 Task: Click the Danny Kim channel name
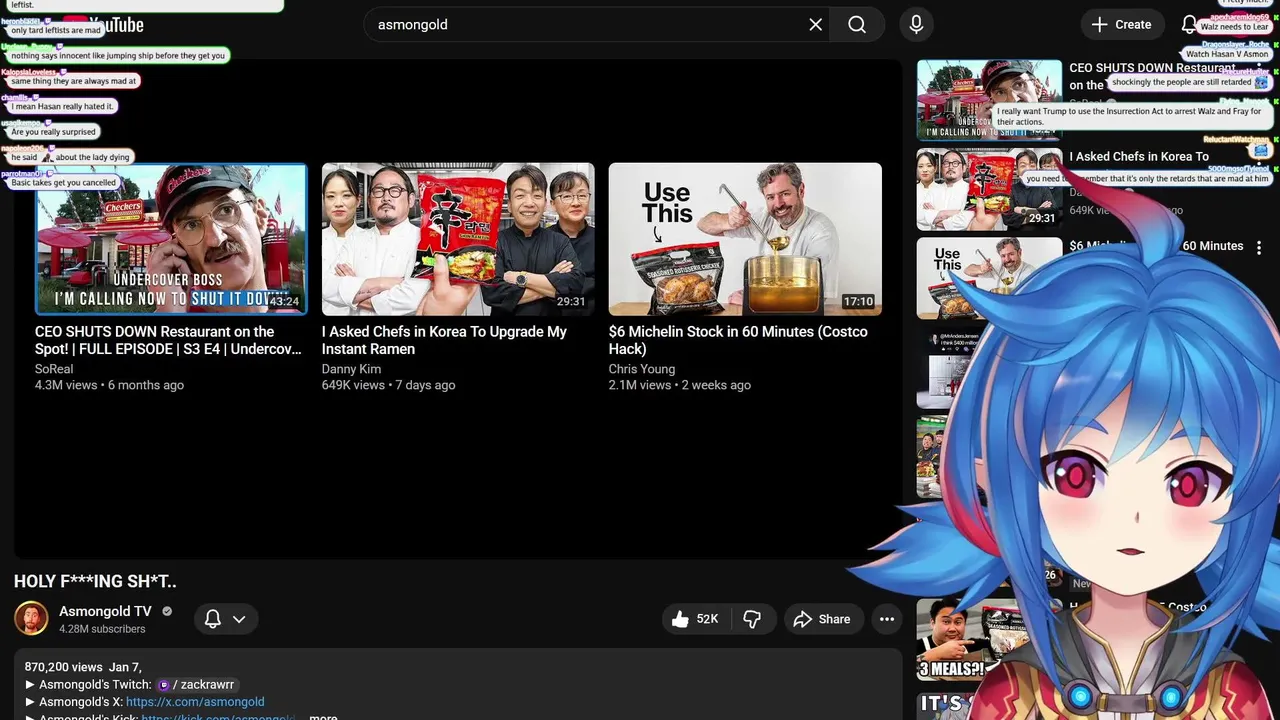point(351,369)
